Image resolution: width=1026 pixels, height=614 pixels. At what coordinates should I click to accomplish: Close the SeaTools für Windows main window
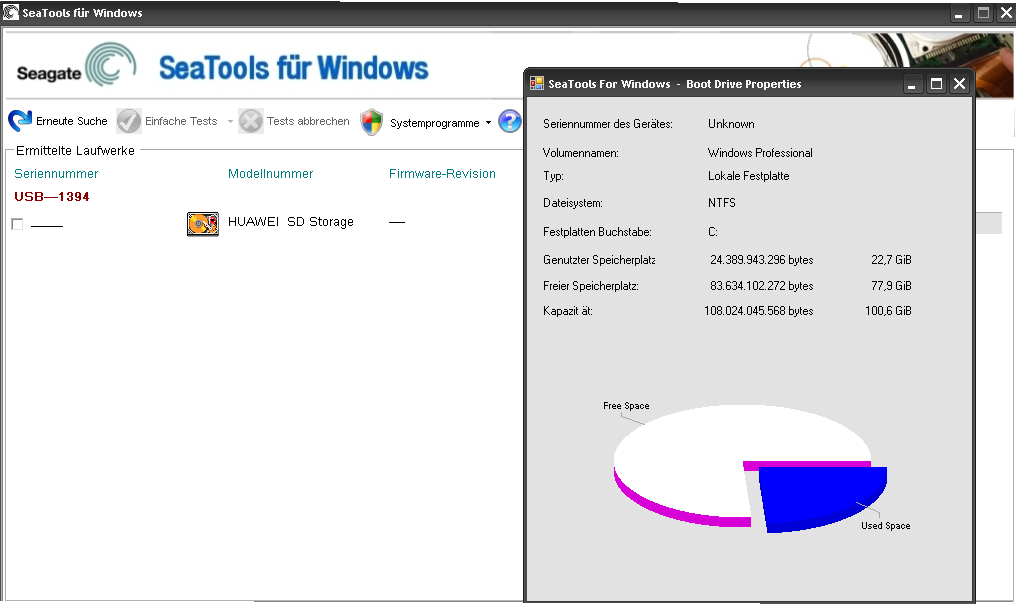tap(1006, 13)
